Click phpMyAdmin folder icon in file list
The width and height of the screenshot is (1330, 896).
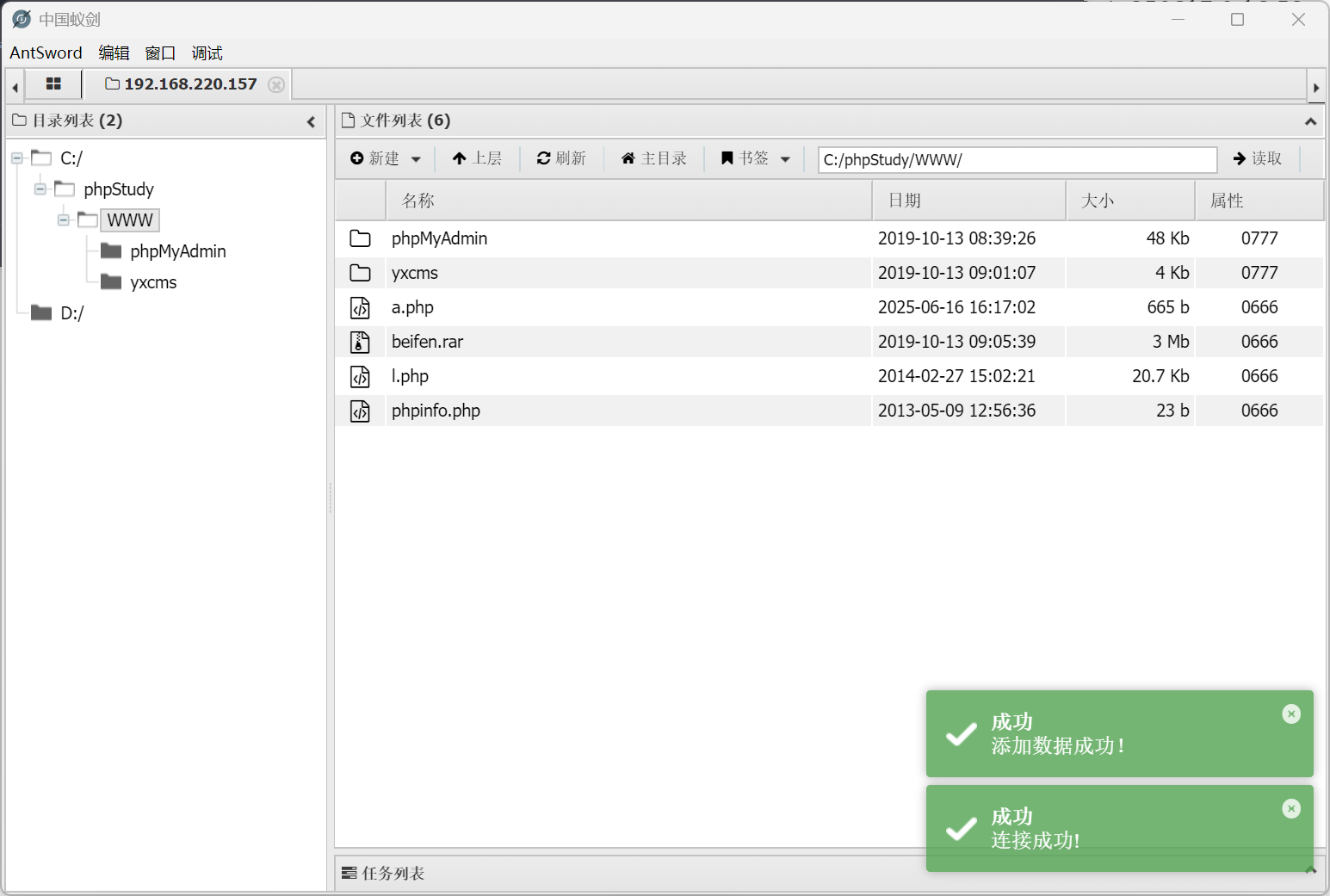360,238
